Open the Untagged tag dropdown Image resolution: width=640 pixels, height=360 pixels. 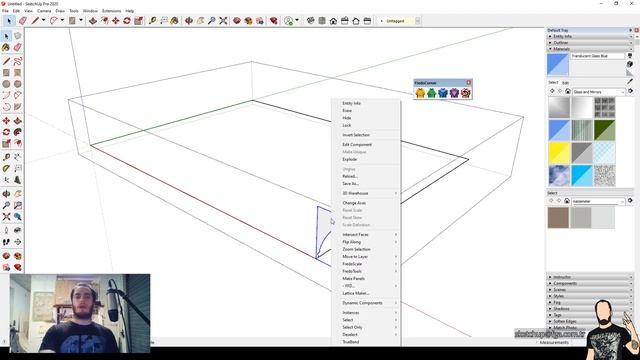(x=418, y=21)
